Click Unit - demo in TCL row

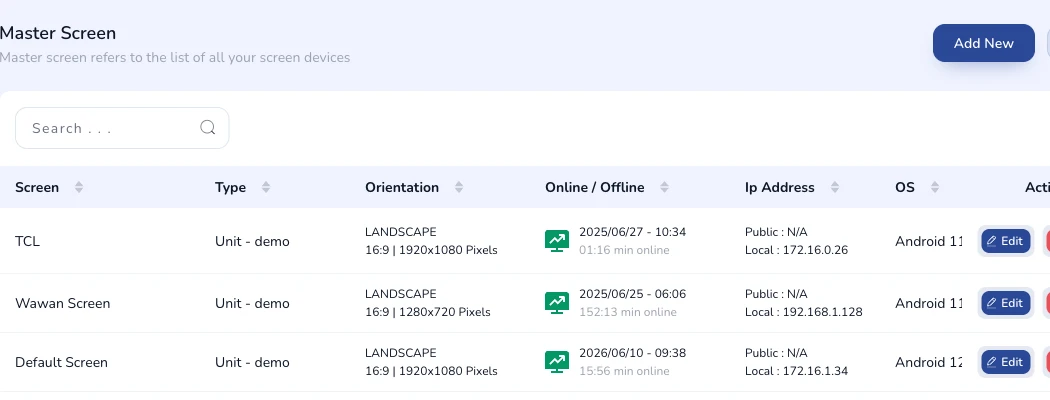tap(252, 241)
